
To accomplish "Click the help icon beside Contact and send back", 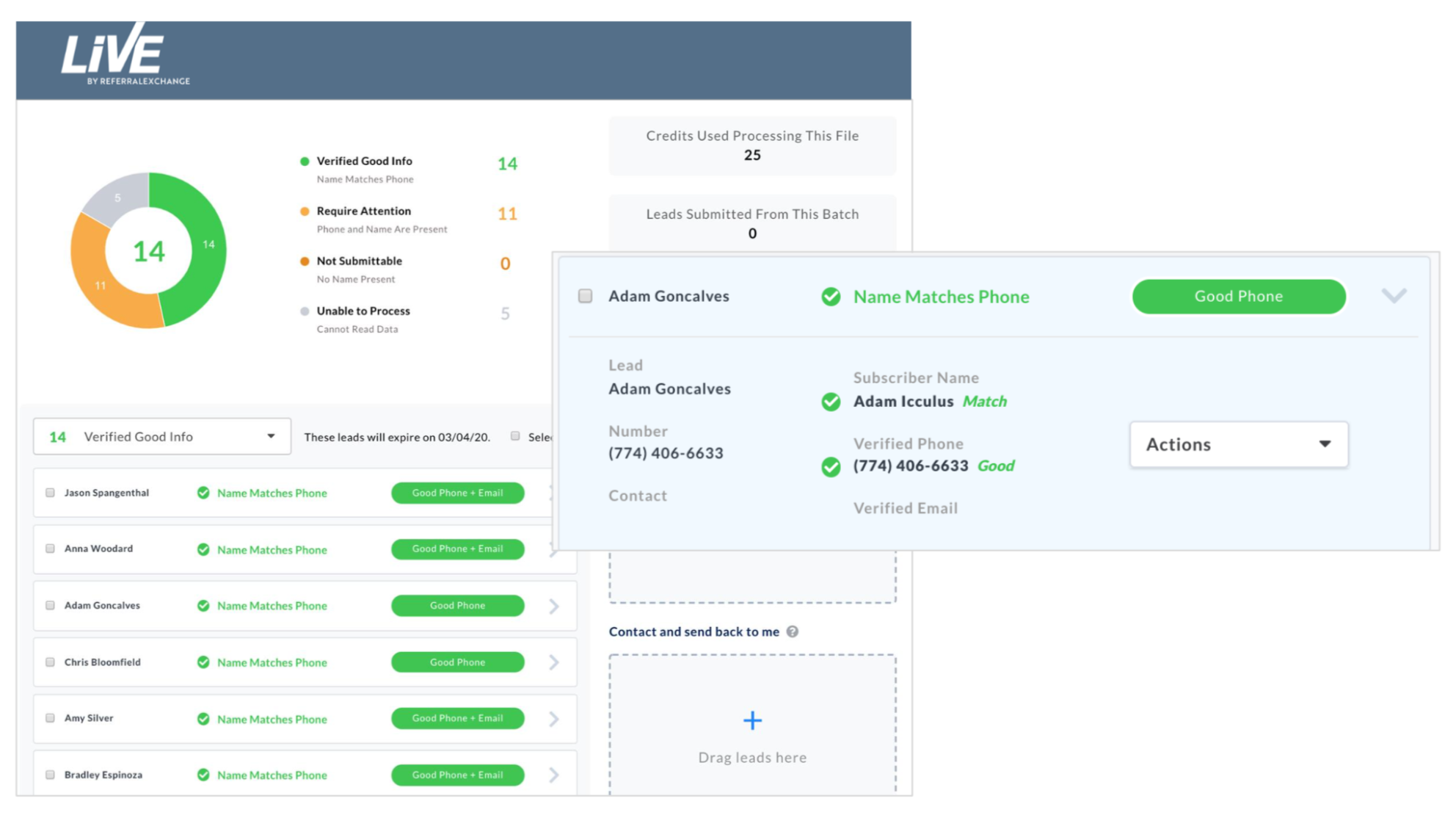I will (x=793, y=631).
